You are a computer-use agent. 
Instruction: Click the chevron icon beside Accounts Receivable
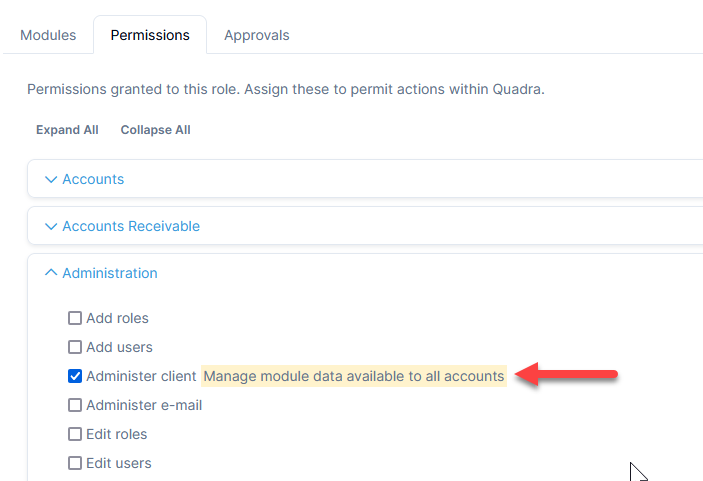(51, 227)
